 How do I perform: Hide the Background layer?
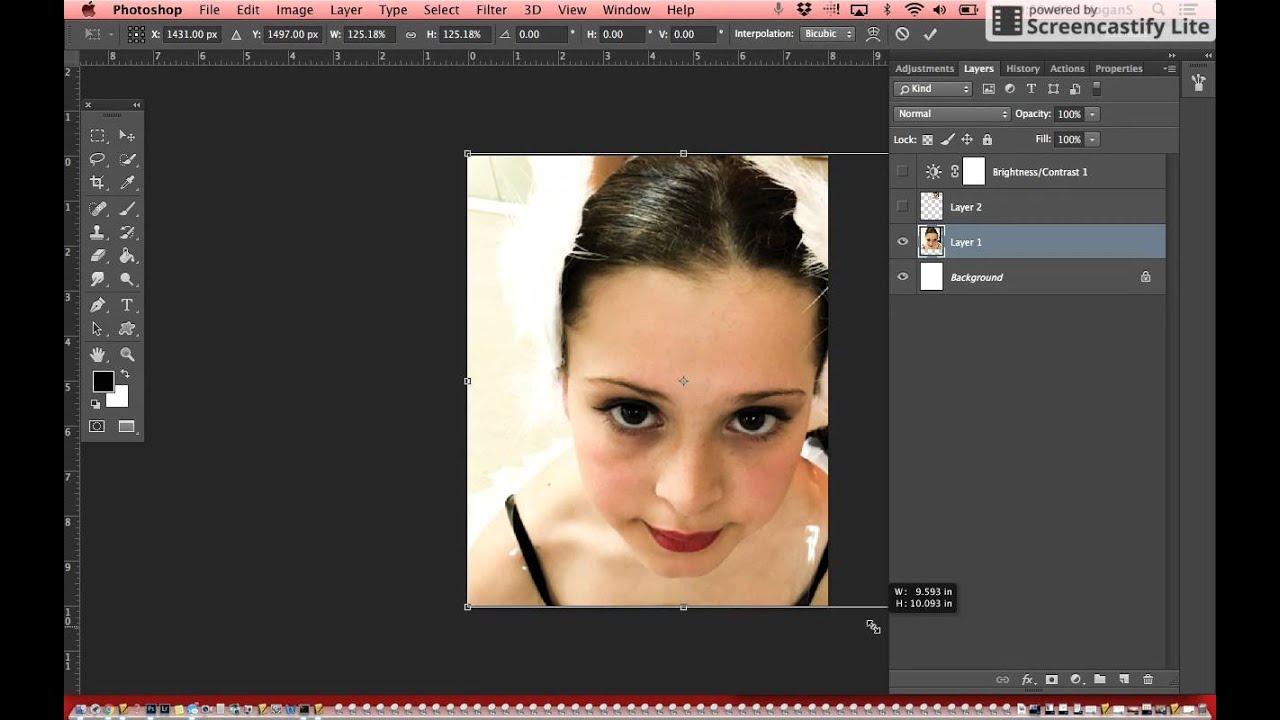[x=902, y=277]
